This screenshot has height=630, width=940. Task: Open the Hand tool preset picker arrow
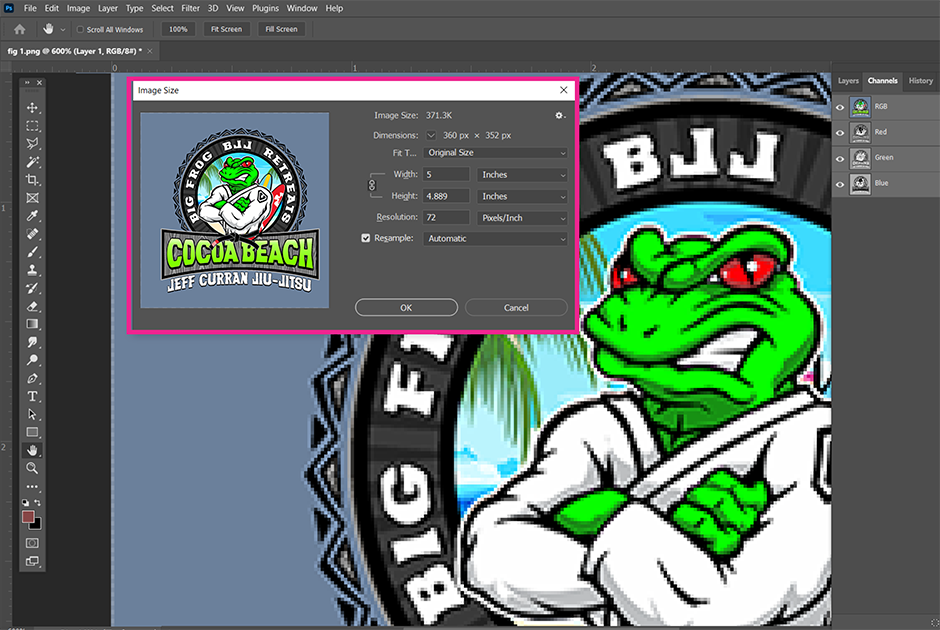click(62, 29)
